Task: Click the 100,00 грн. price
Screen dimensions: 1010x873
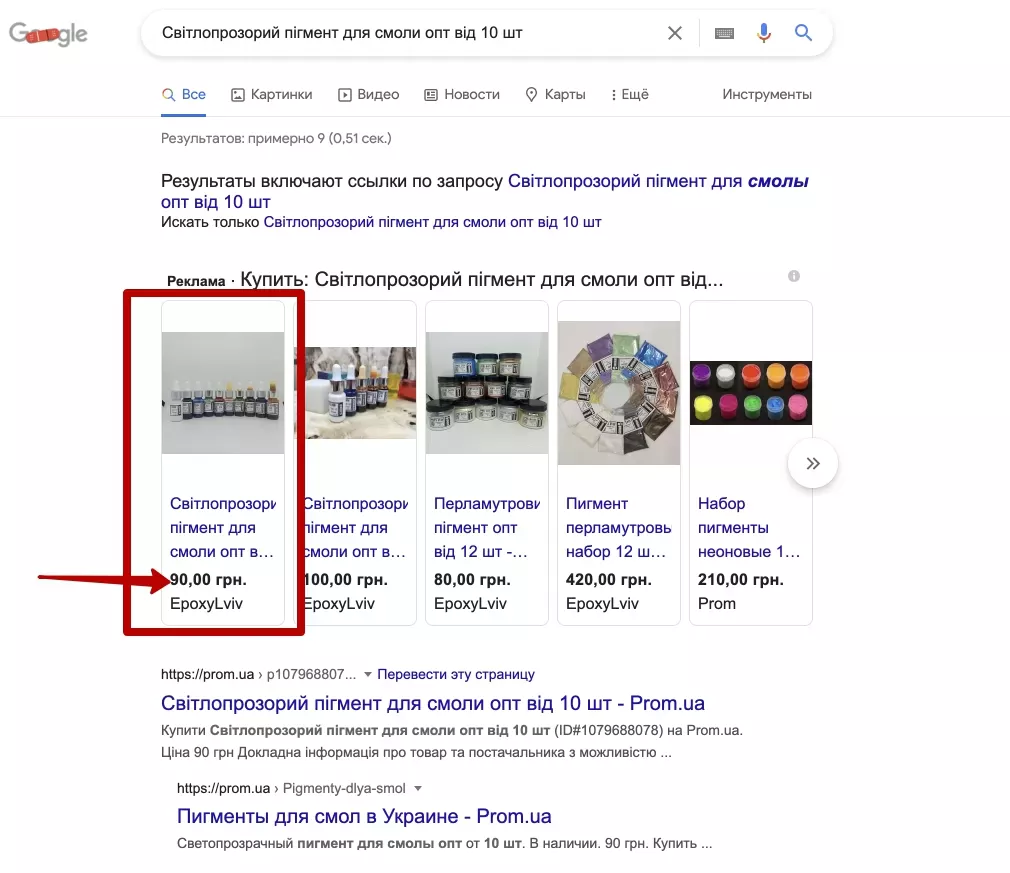Action: pos(345,580)
